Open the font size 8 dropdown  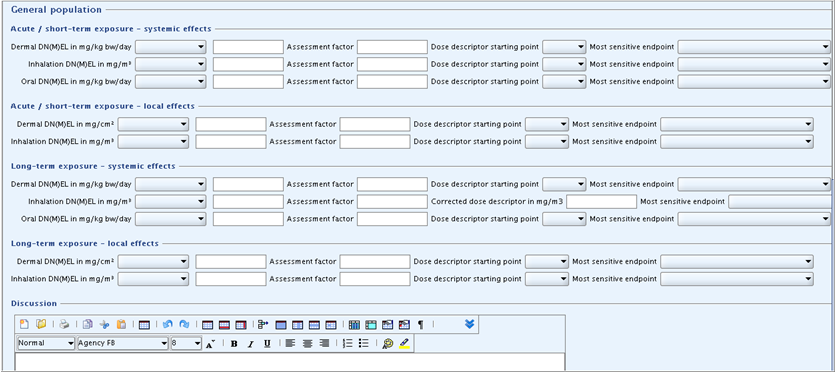tap(186, 343)
